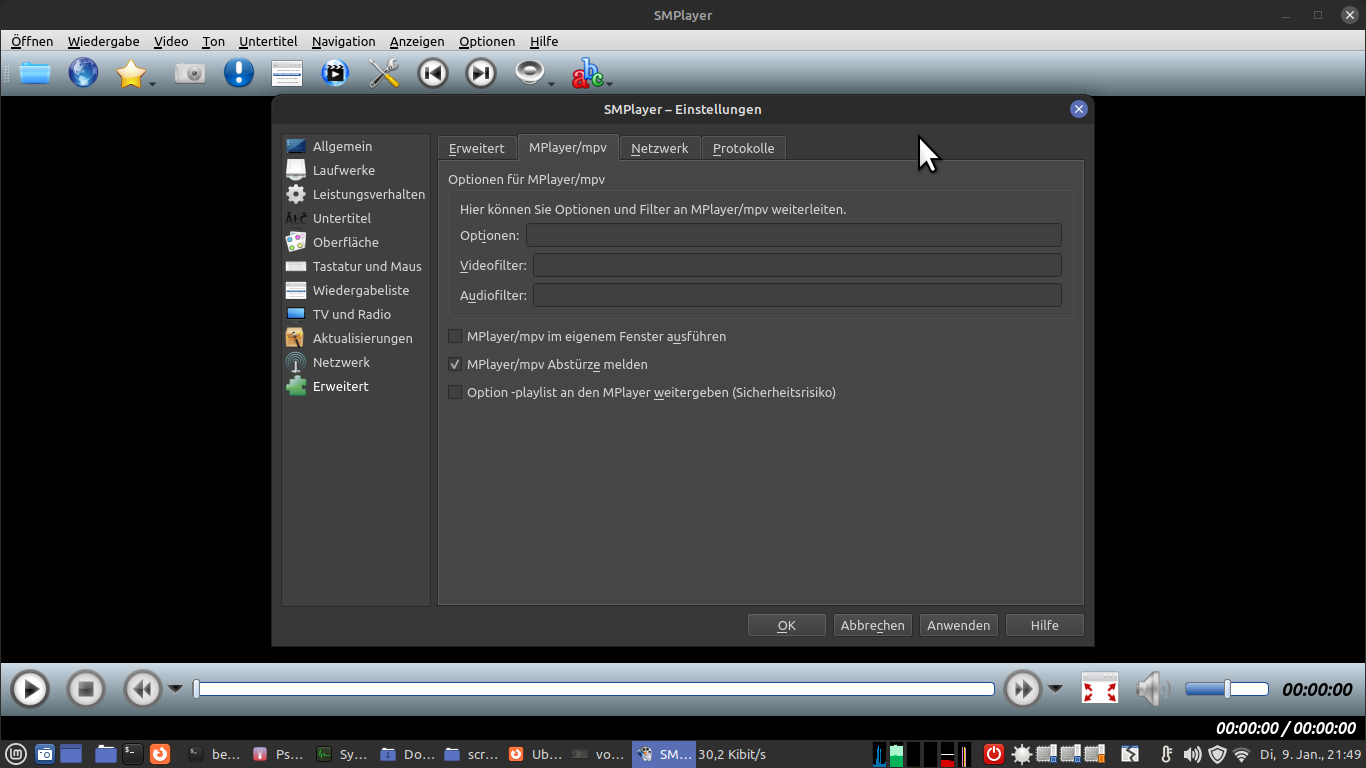1366x768 pixels.
Task: Click red power icon in tray
Action: click(994, 754)
